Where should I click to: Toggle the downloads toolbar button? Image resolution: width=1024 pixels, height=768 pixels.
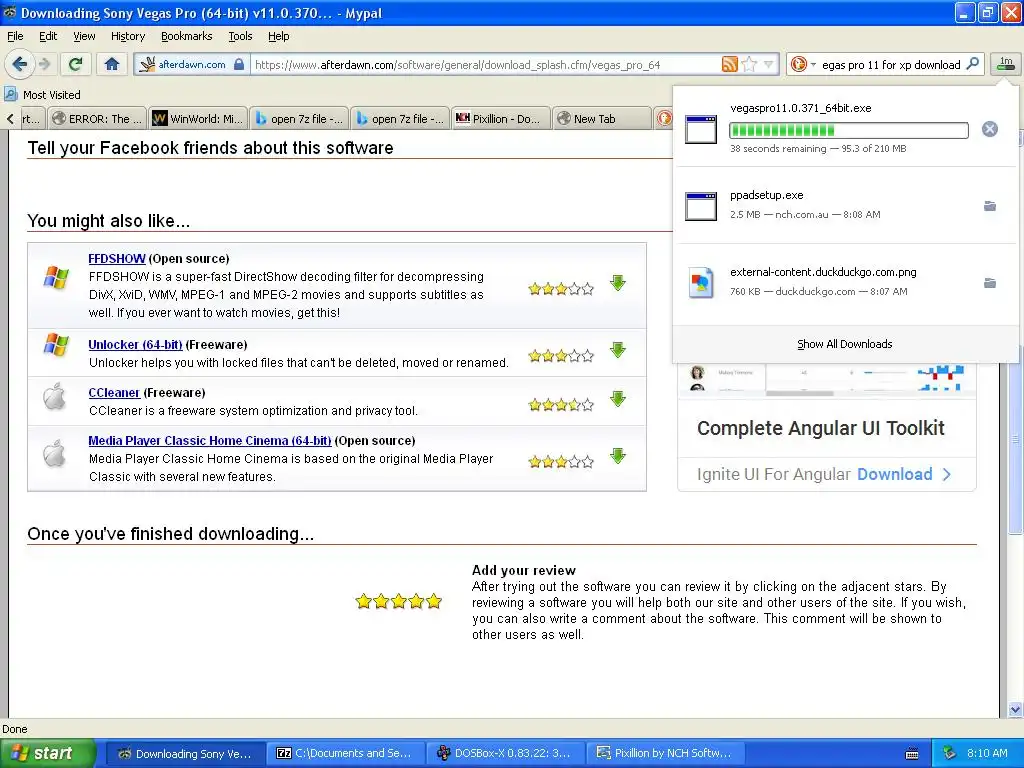pyautogui.click(x=1006, y=63)
